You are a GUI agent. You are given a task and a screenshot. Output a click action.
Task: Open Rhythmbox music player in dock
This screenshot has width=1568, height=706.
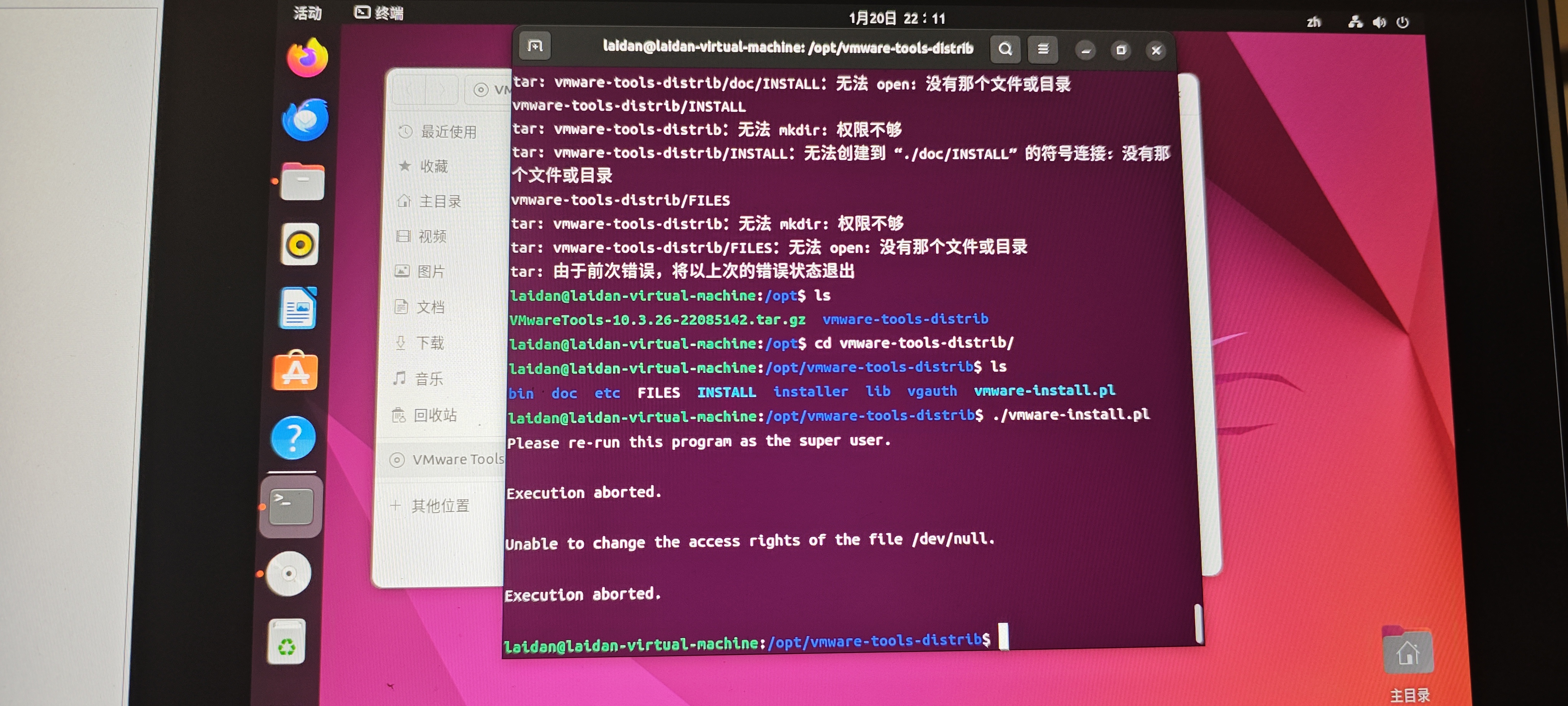coord(299,245)
